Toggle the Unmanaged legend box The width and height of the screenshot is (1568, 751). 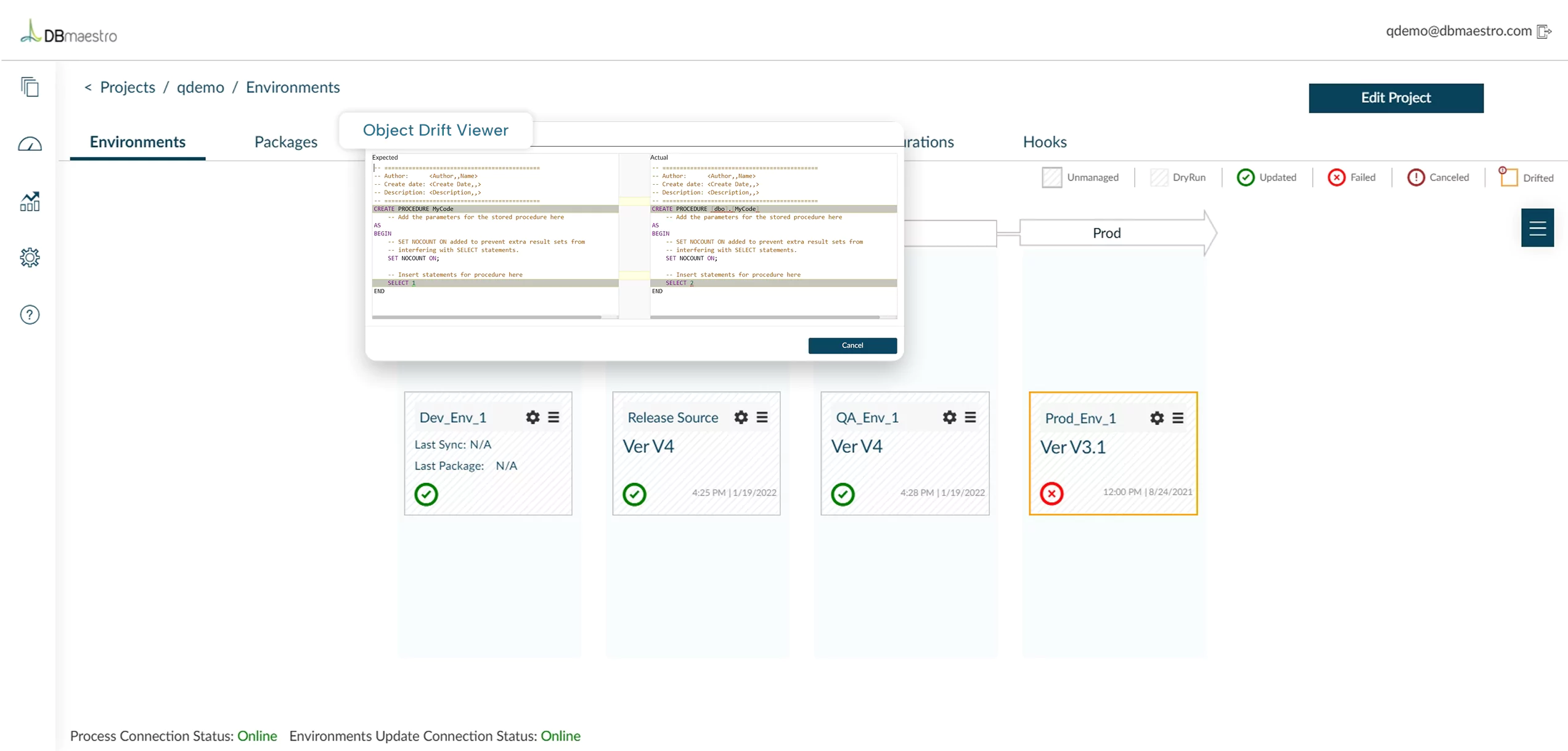[x=1051, y=177]
